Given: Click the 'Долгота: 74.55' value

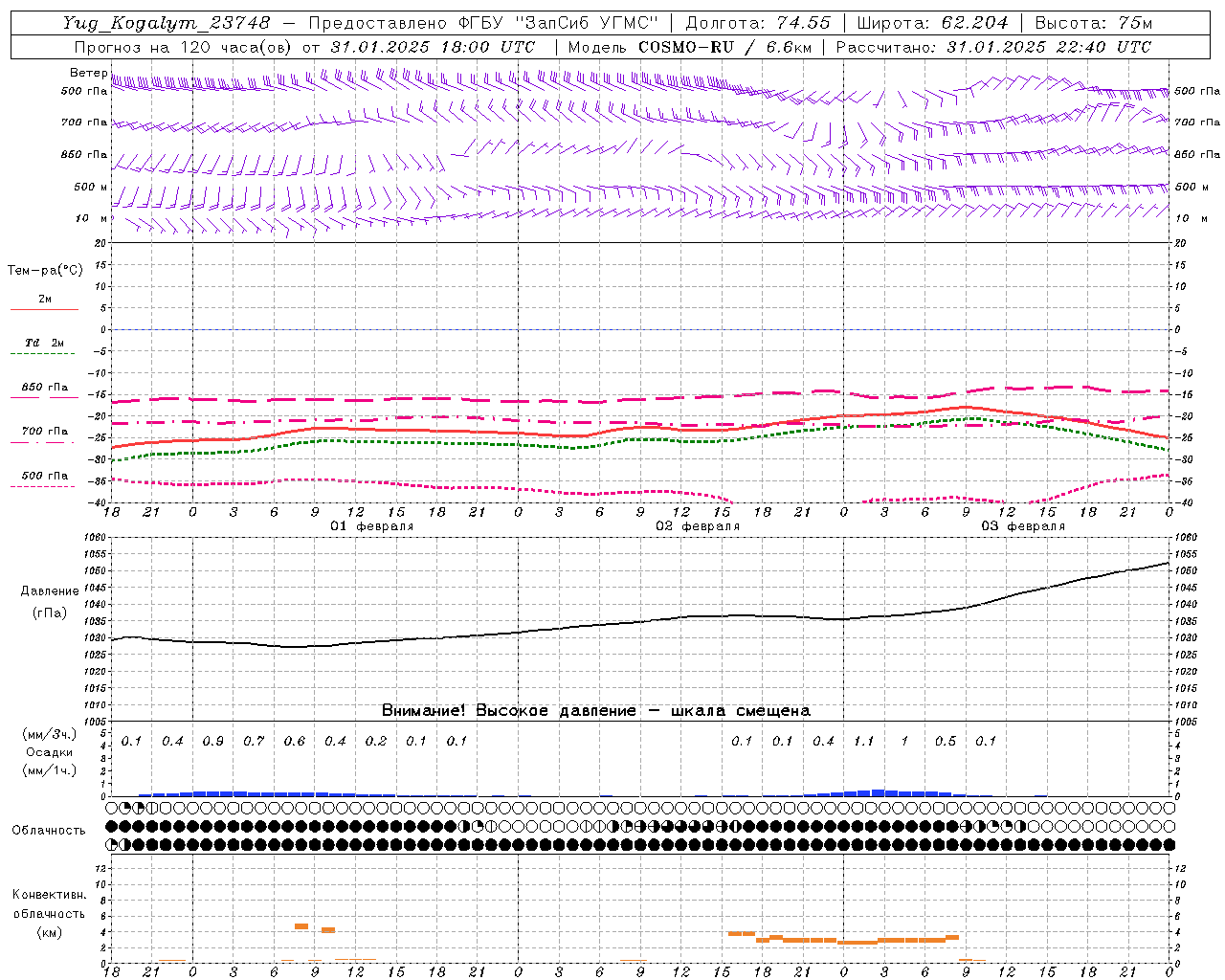Looking at the screenshot, I should coord(758,23).
